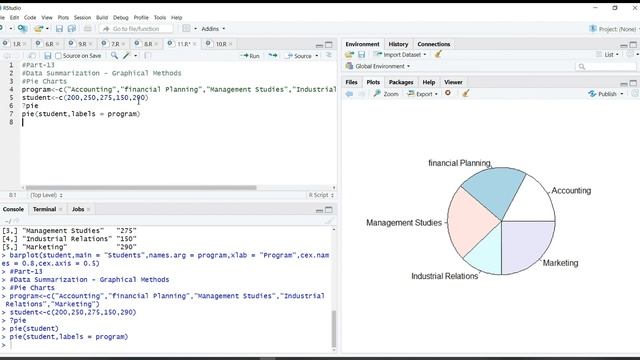The height and width of the screenshot is (360, 640).
Task: Switch to the Packages tab
Action: (x=401, y=82)
